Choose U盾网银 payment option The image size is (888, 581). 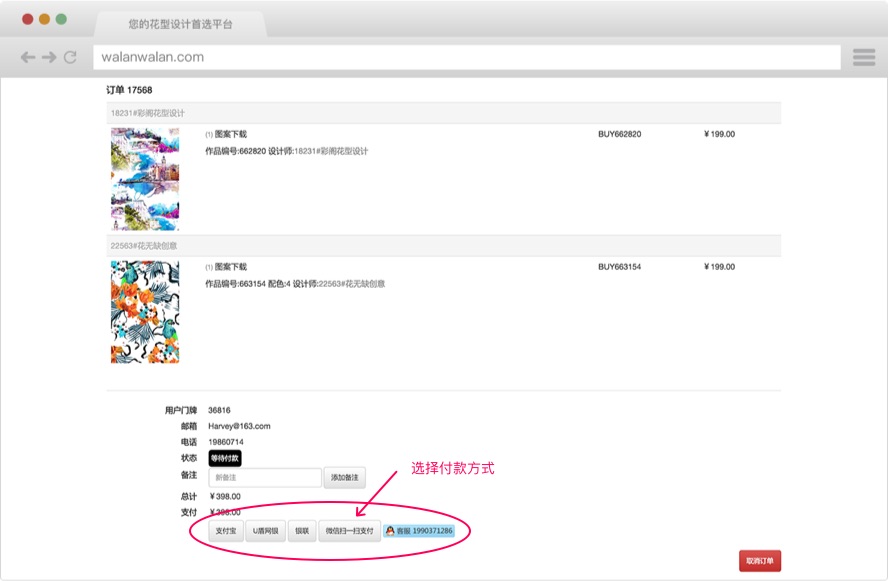point(266,531)
